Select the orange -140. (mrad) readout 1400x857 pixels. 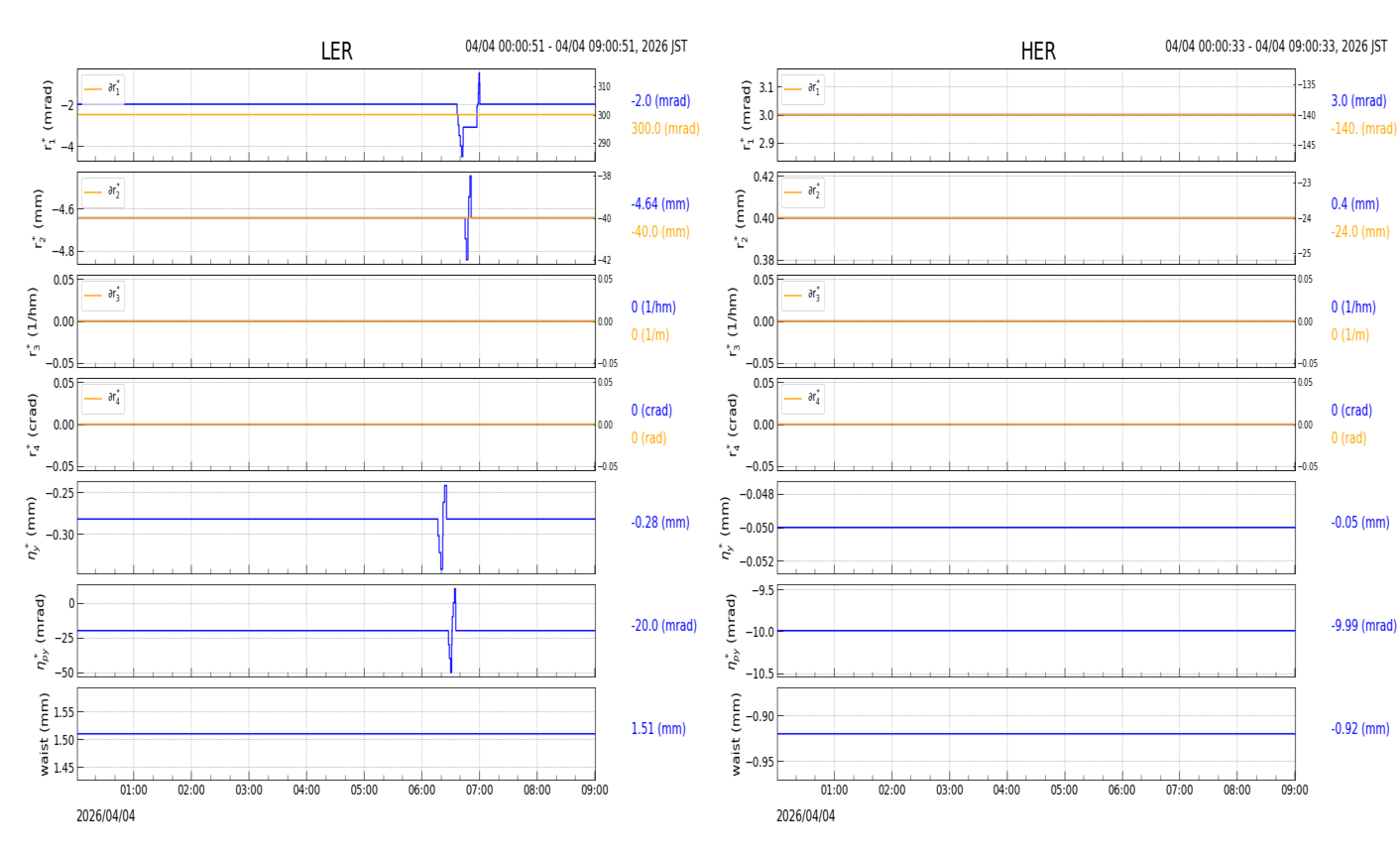[x=1363, y=129]
